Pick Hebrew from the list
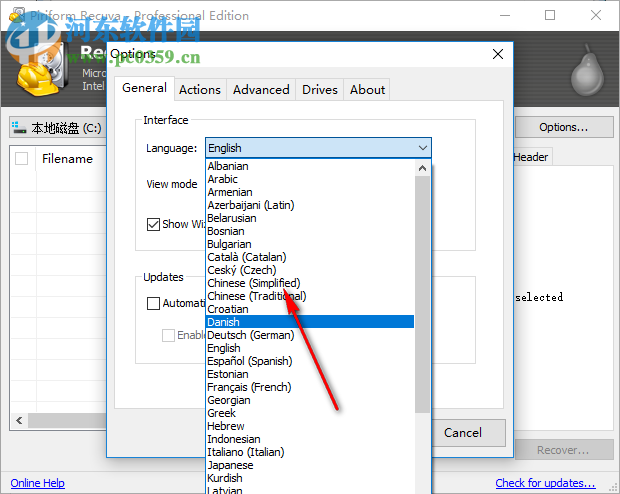Screen dimensions: 620x494 tap(310, 426)
